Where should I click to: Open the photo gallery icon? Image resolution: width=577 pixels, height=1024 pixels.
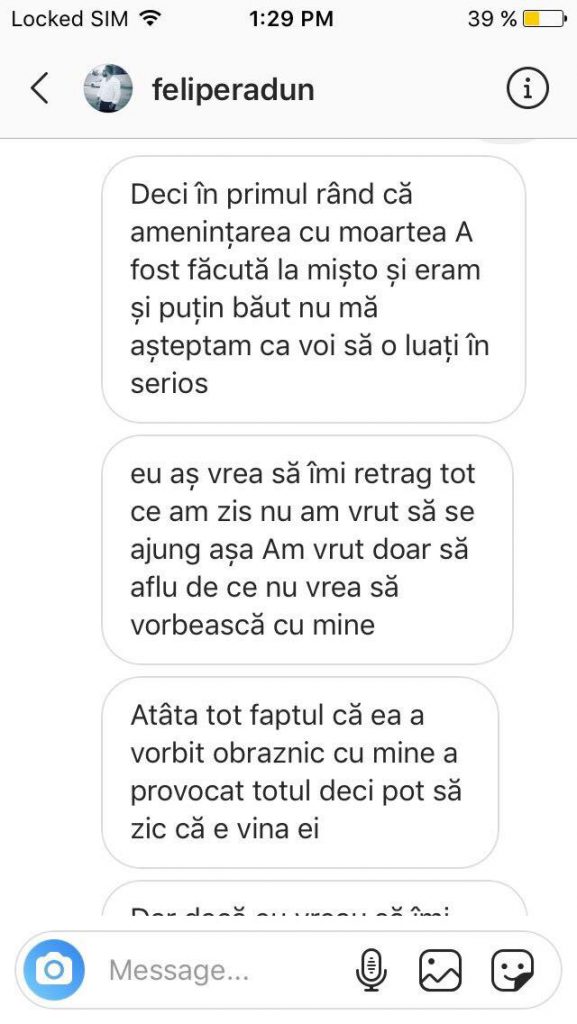tap(440, 970)
